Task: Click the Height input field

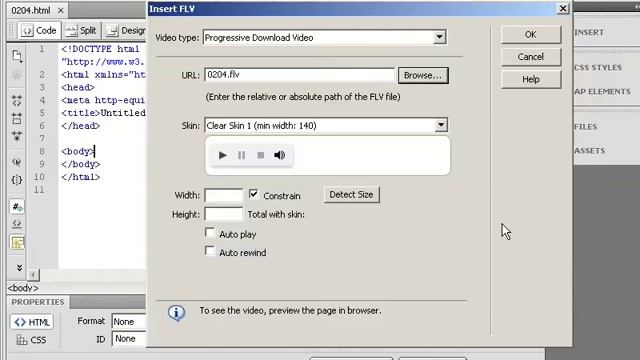Action: [223, 214]
